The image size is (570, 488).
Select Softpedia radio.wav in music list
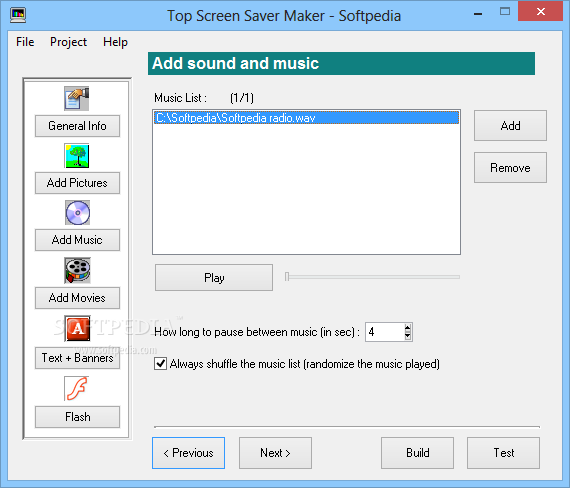(306, 118)
